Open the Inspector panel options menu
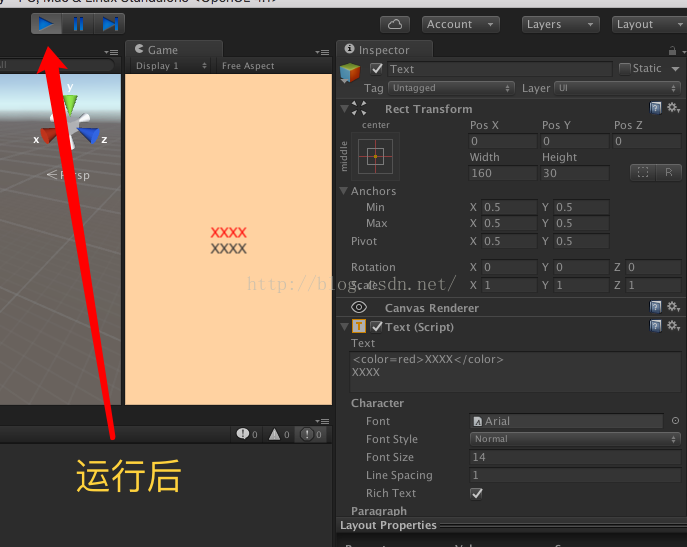The image size is (687, 547). point(684,52)
